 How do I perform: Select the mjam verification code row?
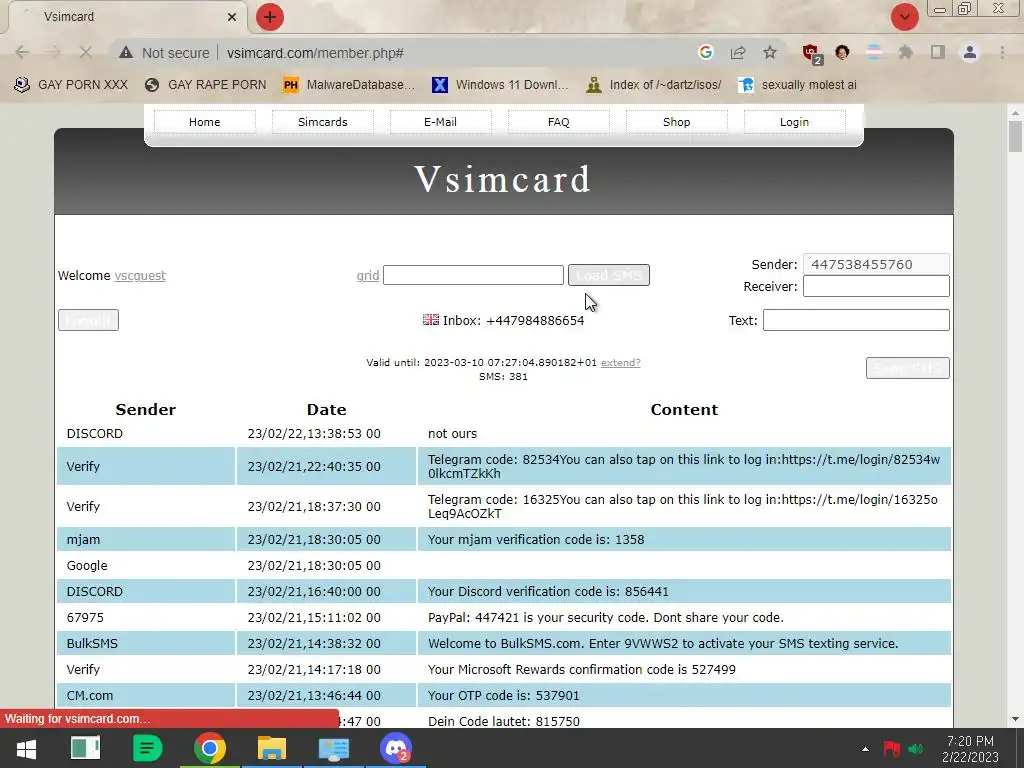[504, 539]
